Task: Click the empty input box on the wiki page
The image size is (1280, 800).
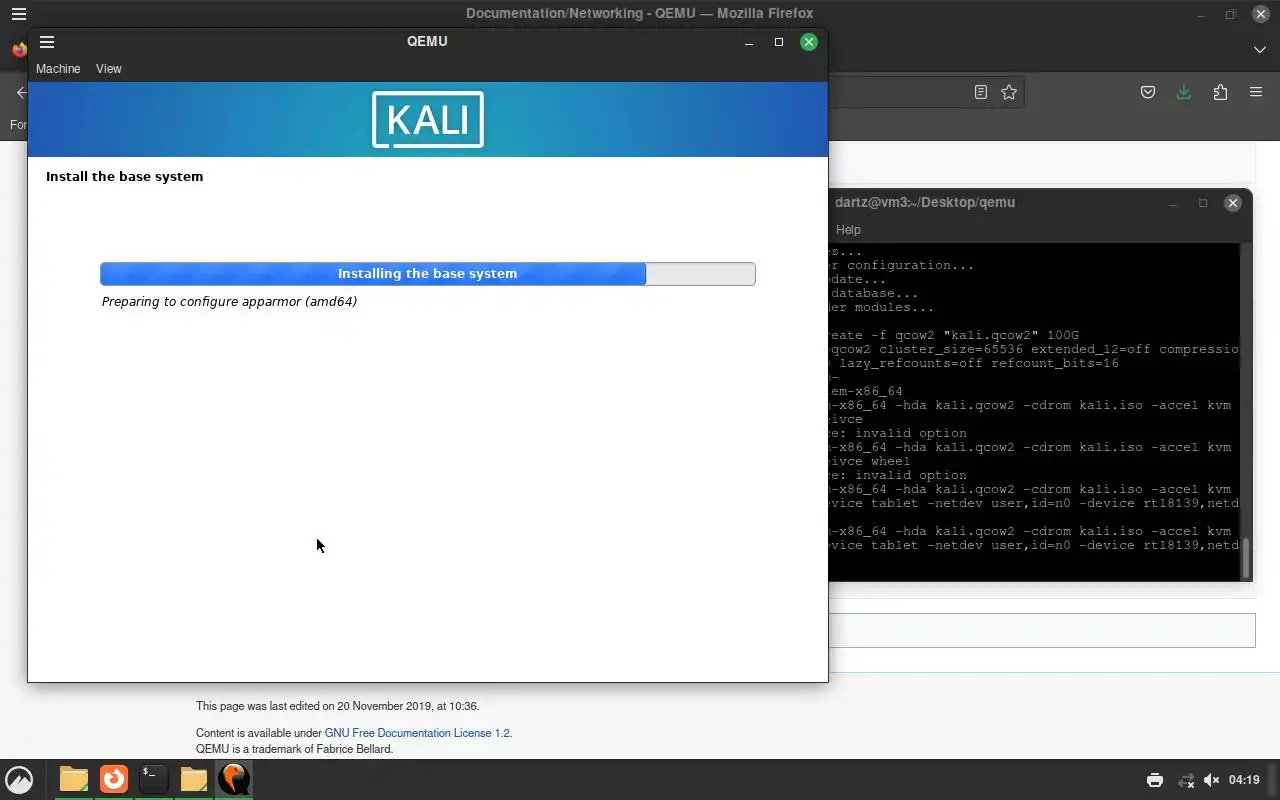Action: [x=1041, y=631]
